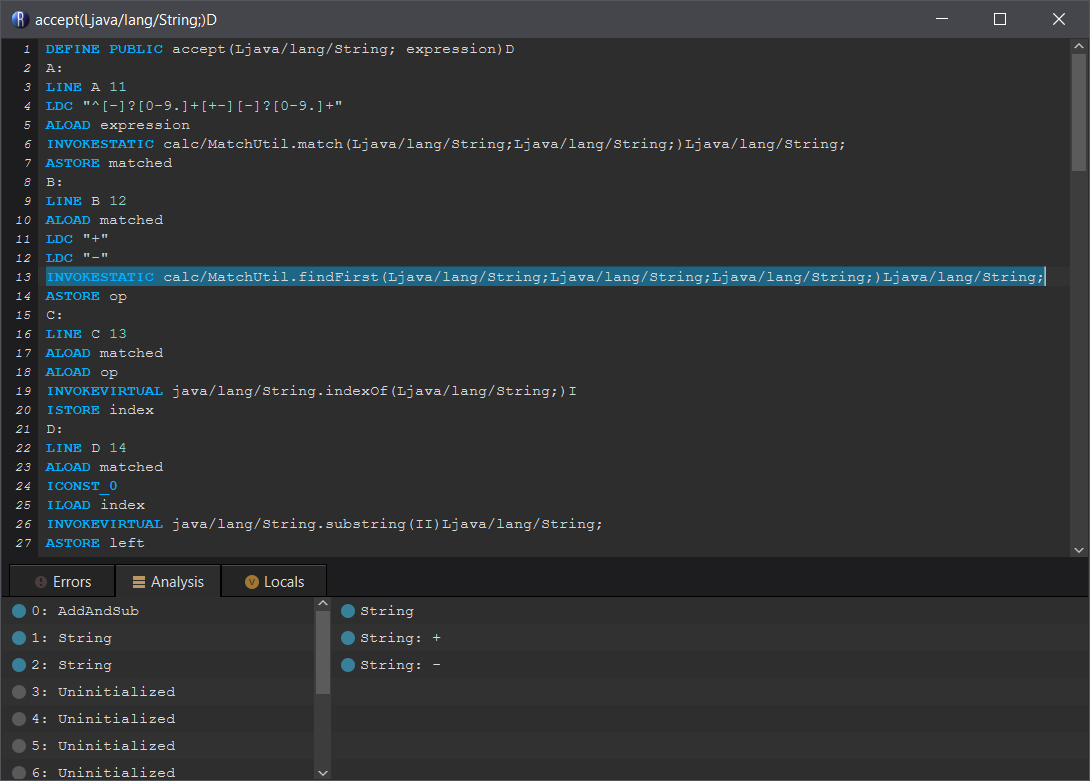Select the 5: Uninitialized variable row

[x=116, y=746]
